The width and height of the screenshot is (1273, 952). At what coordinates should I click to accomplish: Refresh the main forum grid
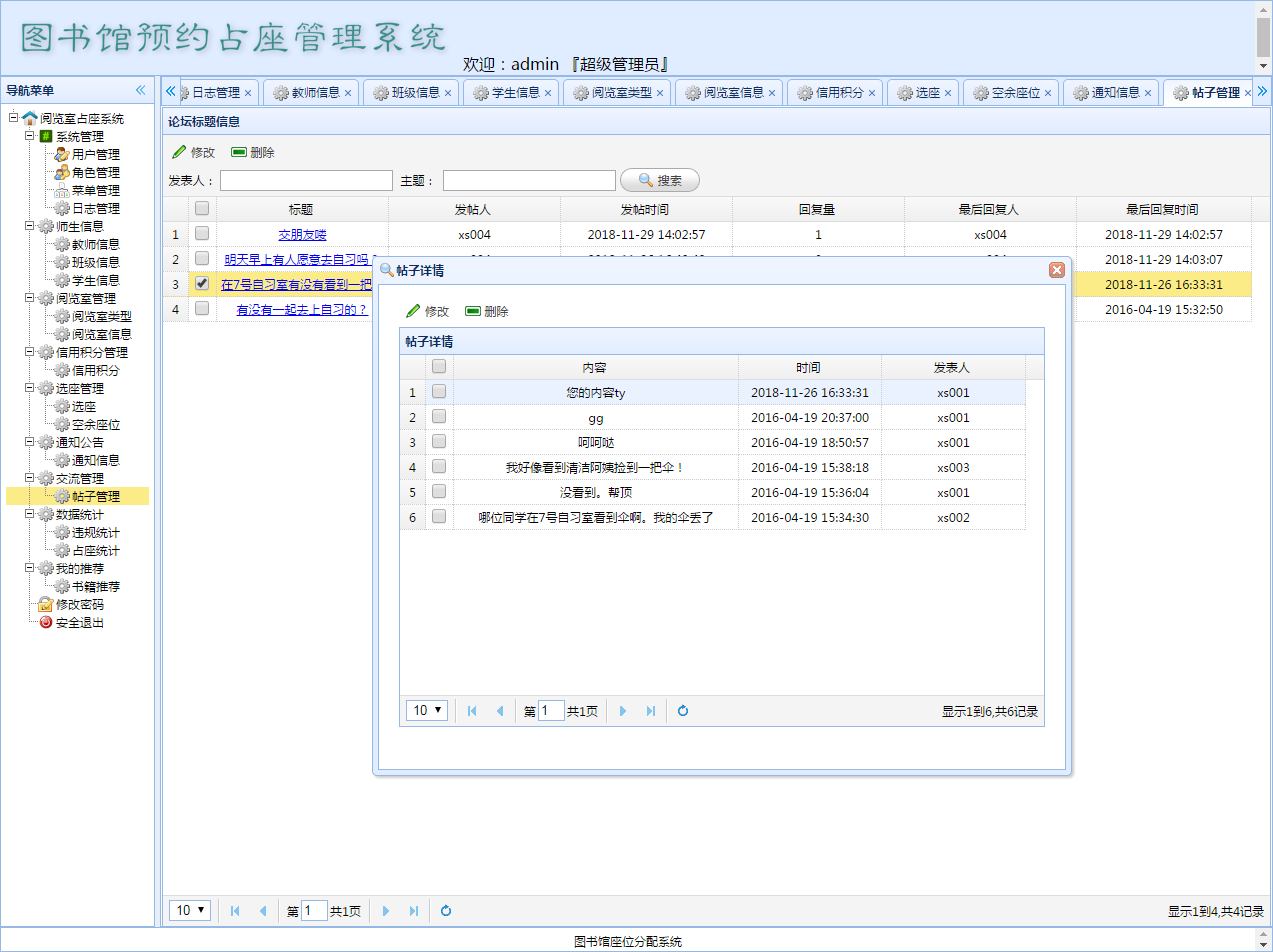[446, 911]
